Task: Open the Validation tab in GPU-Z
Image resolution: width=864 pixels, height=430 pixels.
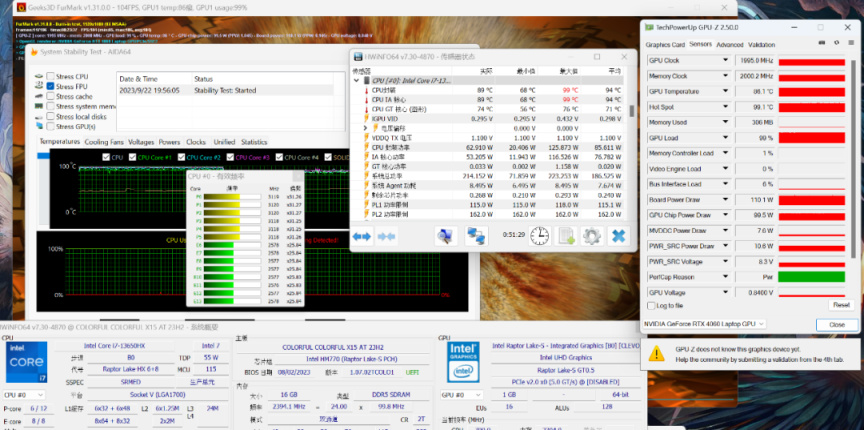Action: tap(762, 45)
